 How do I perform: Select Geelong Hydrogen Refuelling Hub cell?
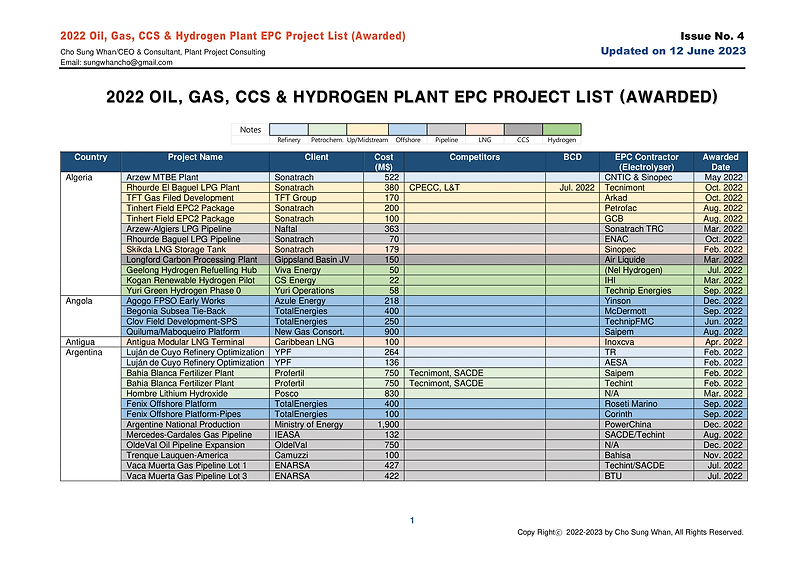point(195,270)
